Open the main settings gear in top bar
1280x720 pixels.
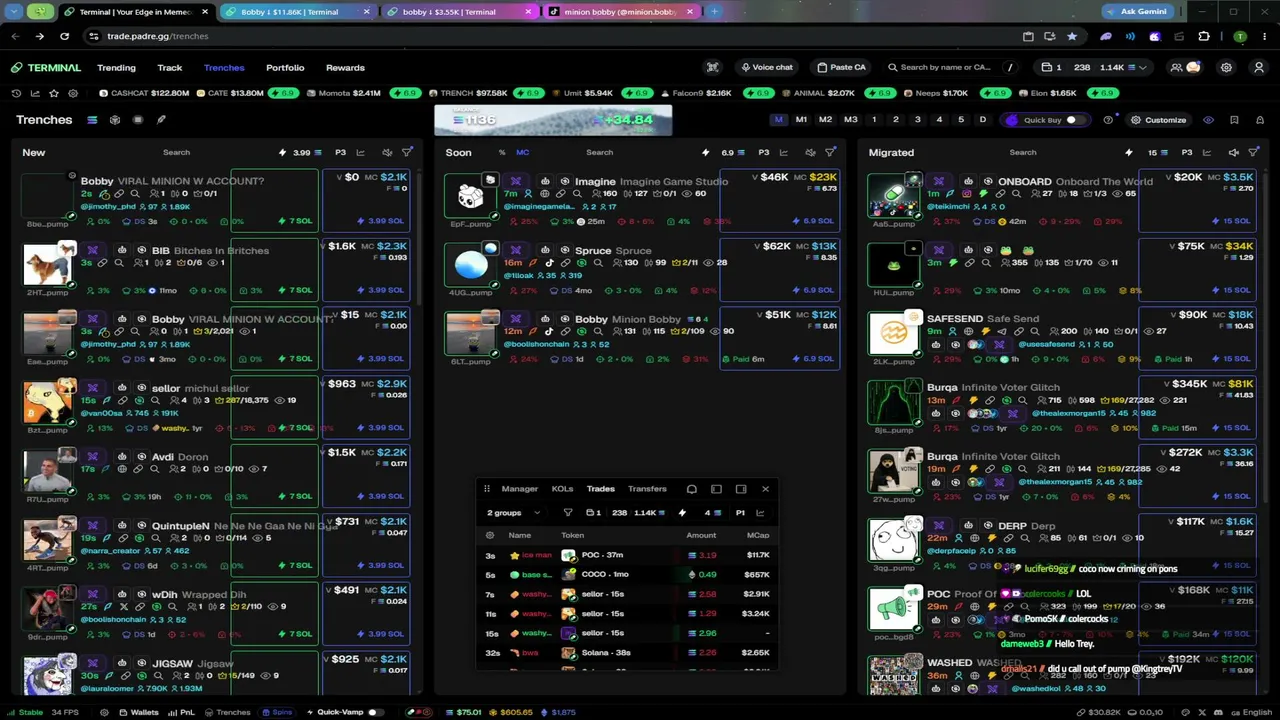point(1226,68)
